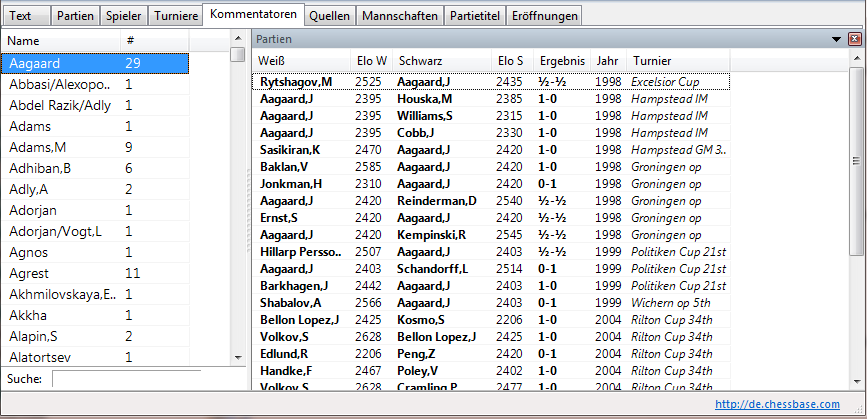Screen dimensions: 867x419
Task: Click the games list scroll-up arrow
Action: [856, 58]
